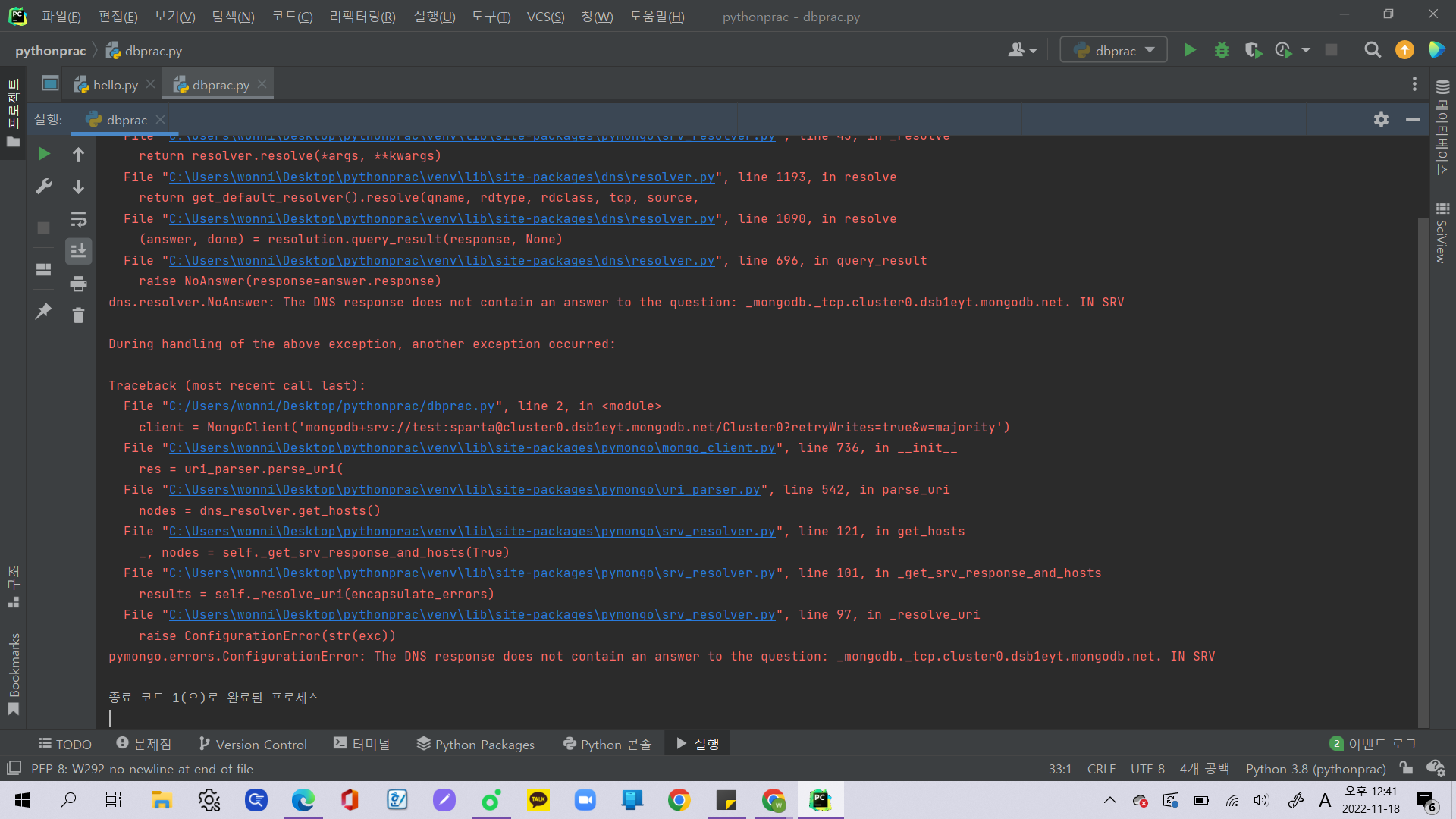This screenshot has height=819, width=1456.
Task: Open Windows Start menu
Action: [x=23, y=800]
